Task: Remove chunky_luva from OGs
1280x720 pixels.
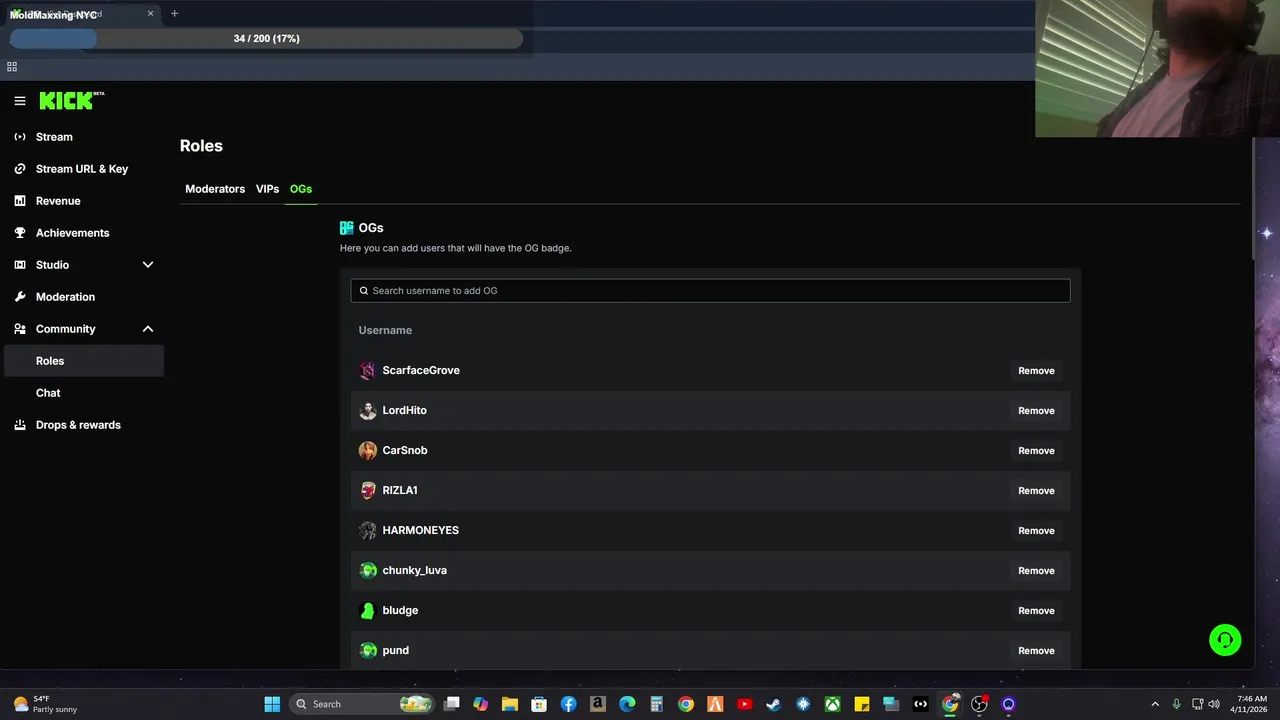Action: pos(1036,571)
